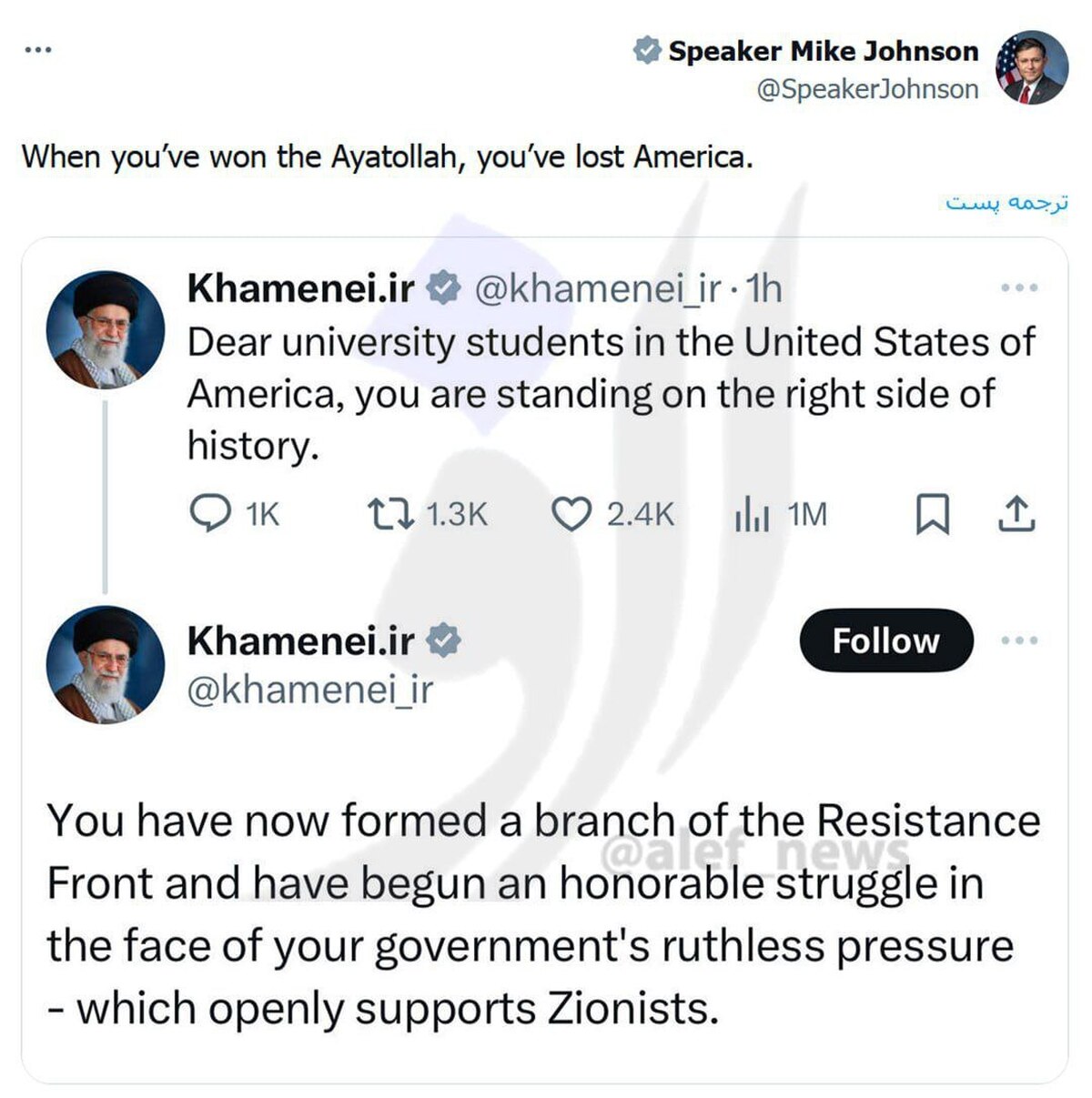
Task: Click the retweet icon showing 1.3K
Action: [391, 514]
